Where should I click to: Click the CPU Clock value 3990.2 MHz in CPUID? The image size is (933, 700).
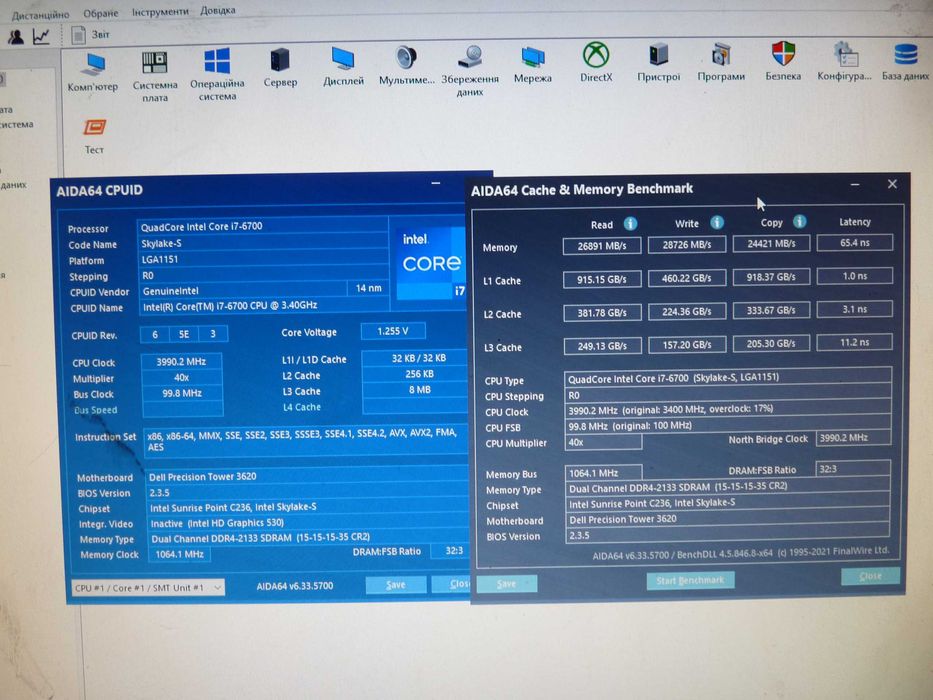pyautogui.click(x=181, y=361)
